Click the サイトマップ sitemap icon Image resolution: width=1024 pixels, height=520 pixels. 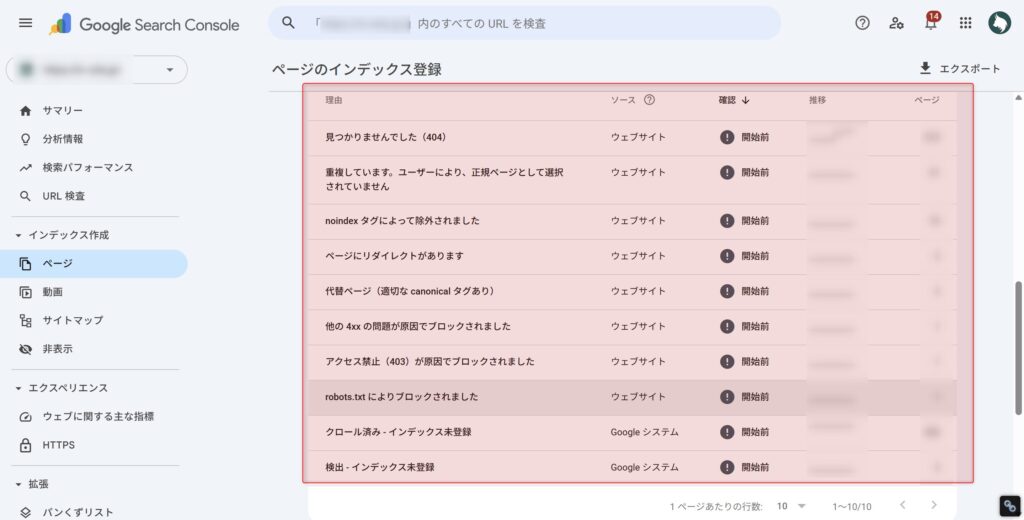click(25, 321)
